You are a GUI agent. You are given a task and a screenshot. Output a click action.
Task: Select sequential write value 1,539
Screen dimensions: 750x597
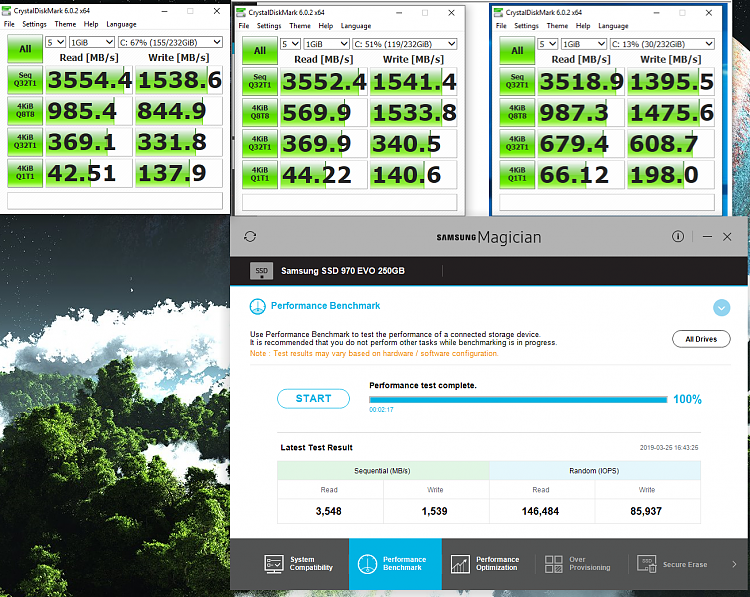coord(434,511)
